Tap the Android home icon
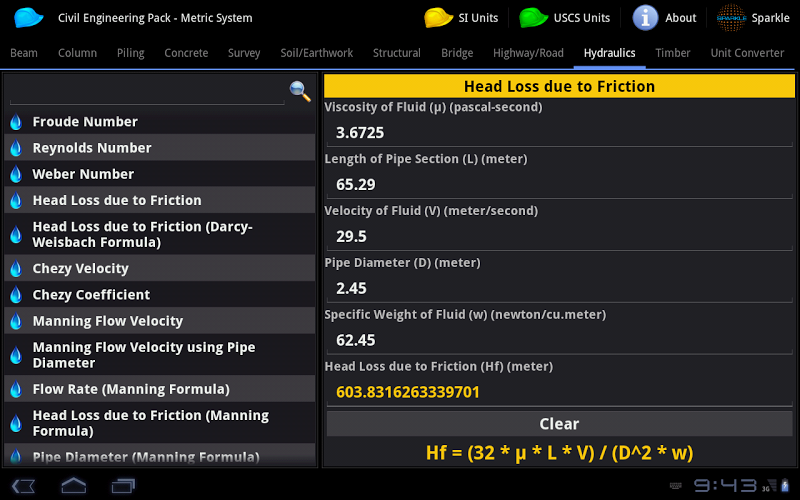 74,486
